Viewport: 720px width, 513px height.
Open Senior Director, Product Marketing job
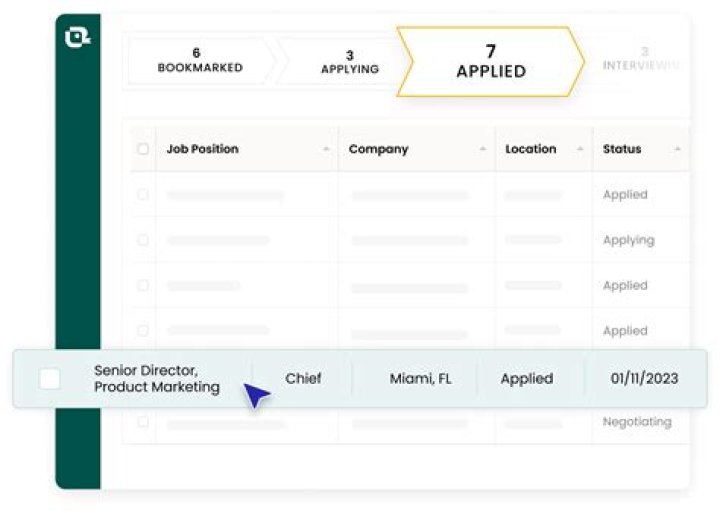(x=156, y=379)
